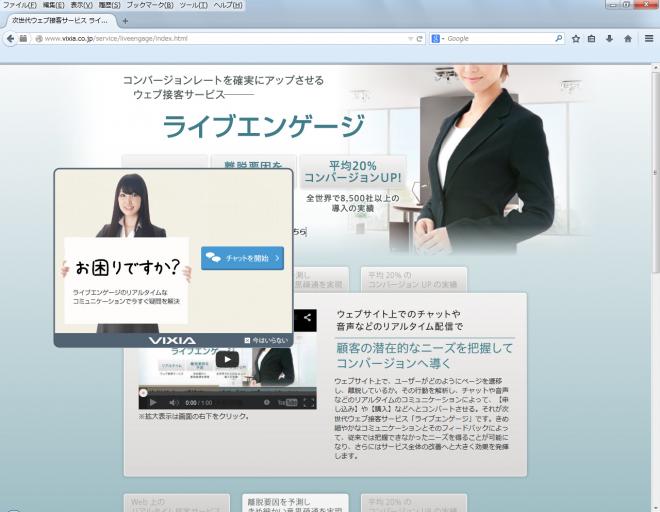Click the video share icon
660x512 pixels.
(307, 317)
